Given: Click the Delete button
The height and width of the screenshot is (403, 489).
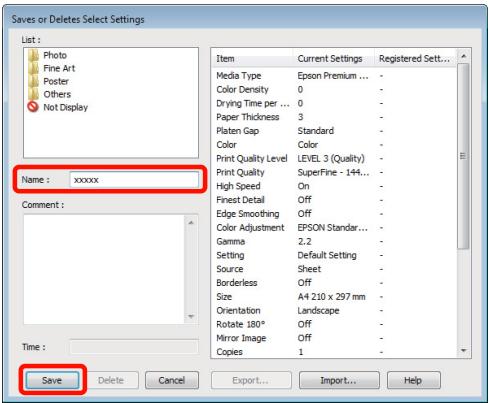Looking at the screenshot, I should 112,380.
